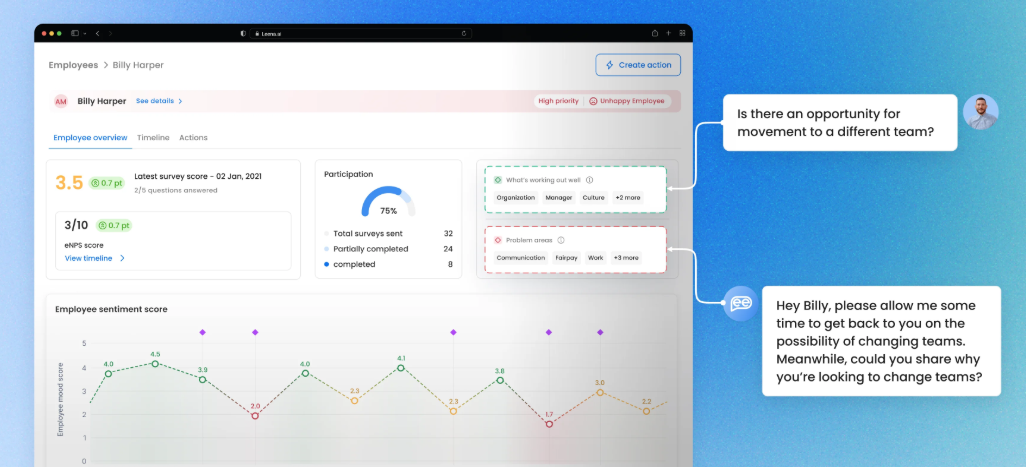Click the 0.7 pt badge beside 3/10
1026x467 pixels.
pos(114,226)
